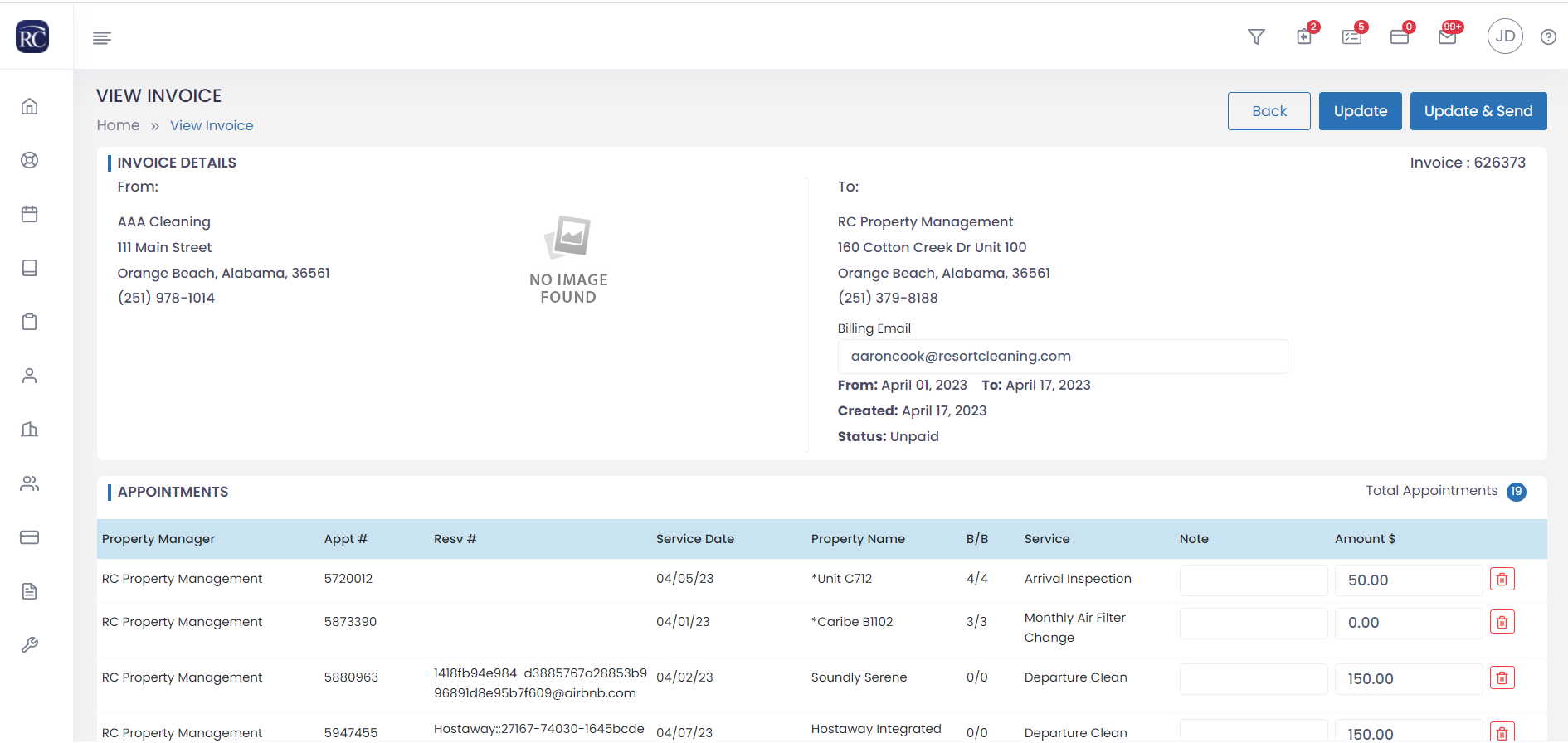
Task: Open the buildings sidebar icon
Action: 30,430
